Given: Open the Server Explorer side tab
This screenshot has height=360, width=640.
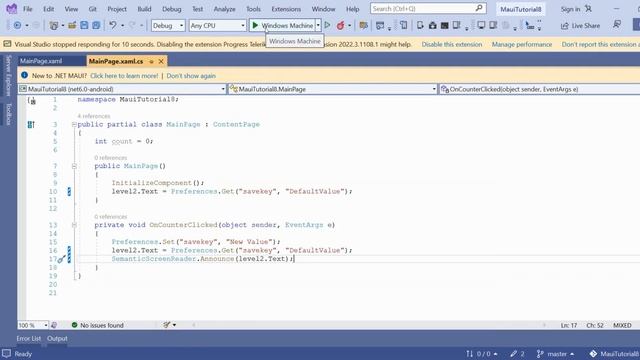Looking at the screenshot, I should 9,76.
